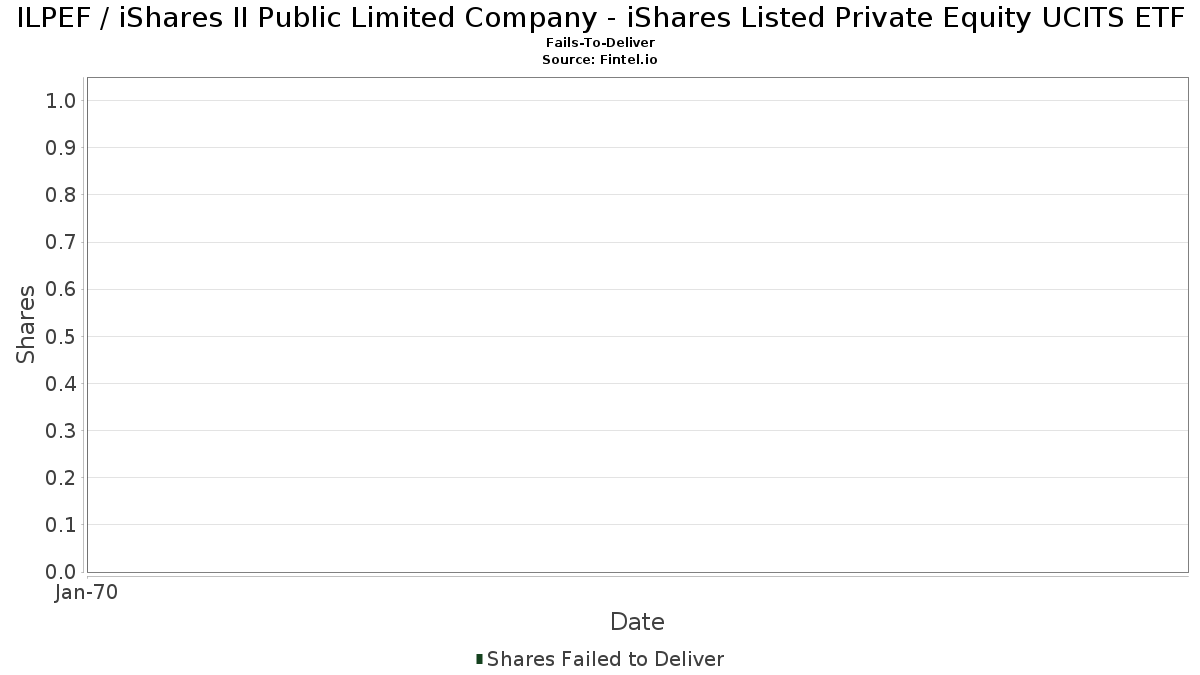Click the center of the empty plot area

[637, 324]
